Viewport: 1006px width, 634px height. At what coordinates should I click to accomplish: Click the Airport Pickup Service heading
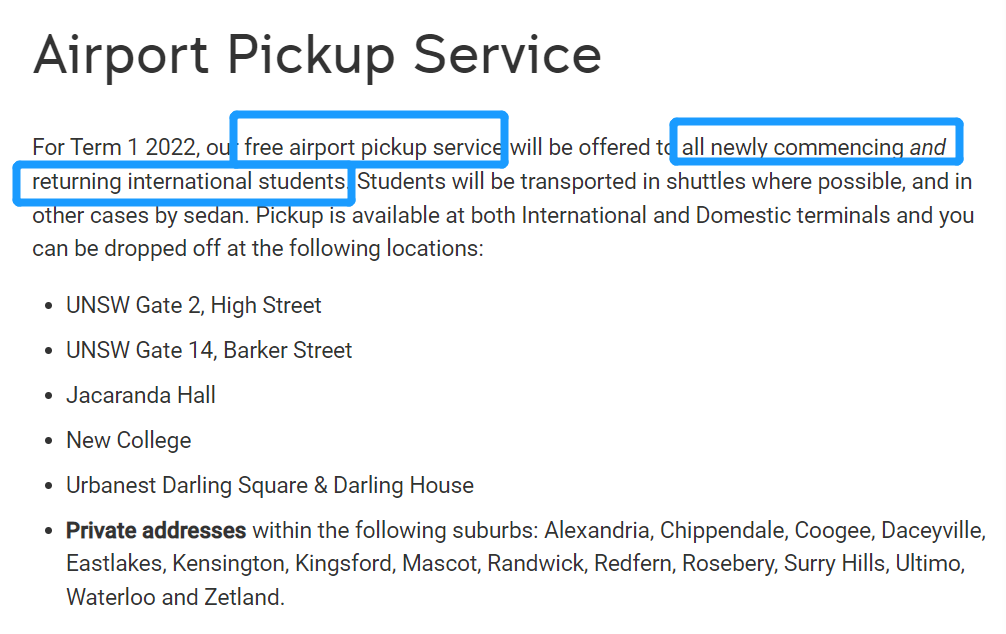coord(317,55)
